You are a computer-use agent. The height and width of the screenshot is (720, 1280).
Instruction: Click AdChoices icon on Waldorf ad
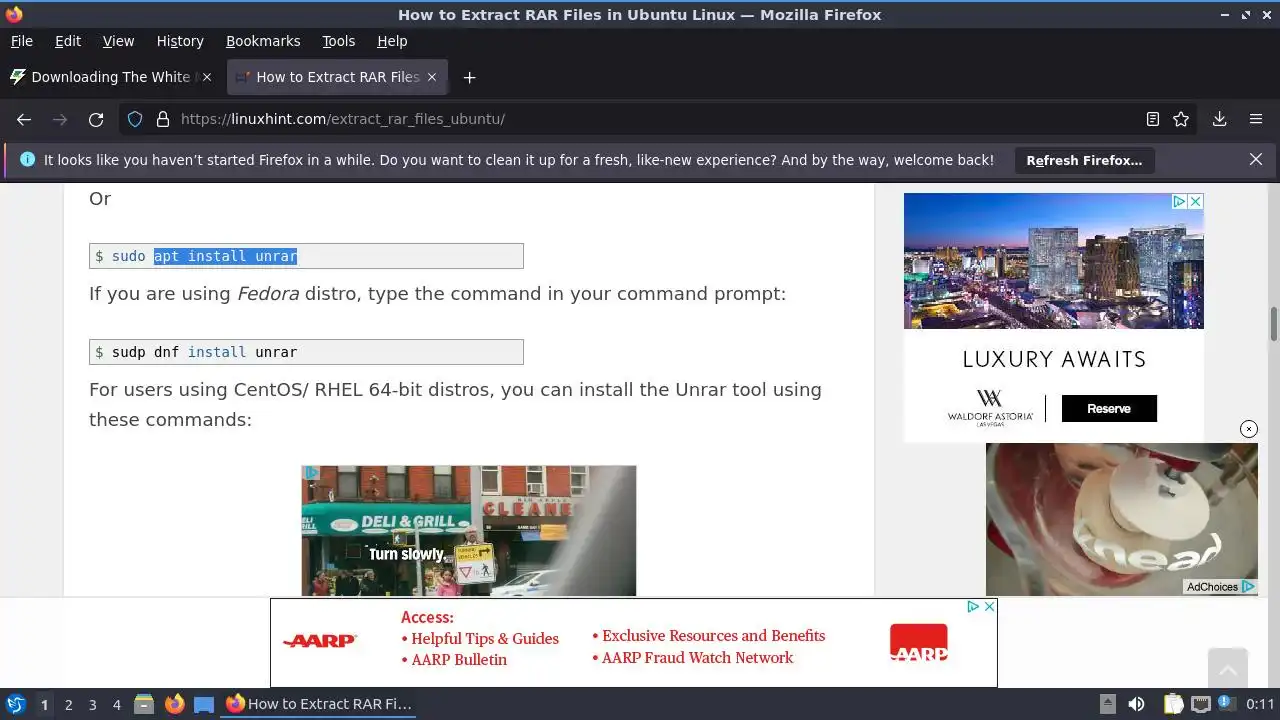point(1179,201)
